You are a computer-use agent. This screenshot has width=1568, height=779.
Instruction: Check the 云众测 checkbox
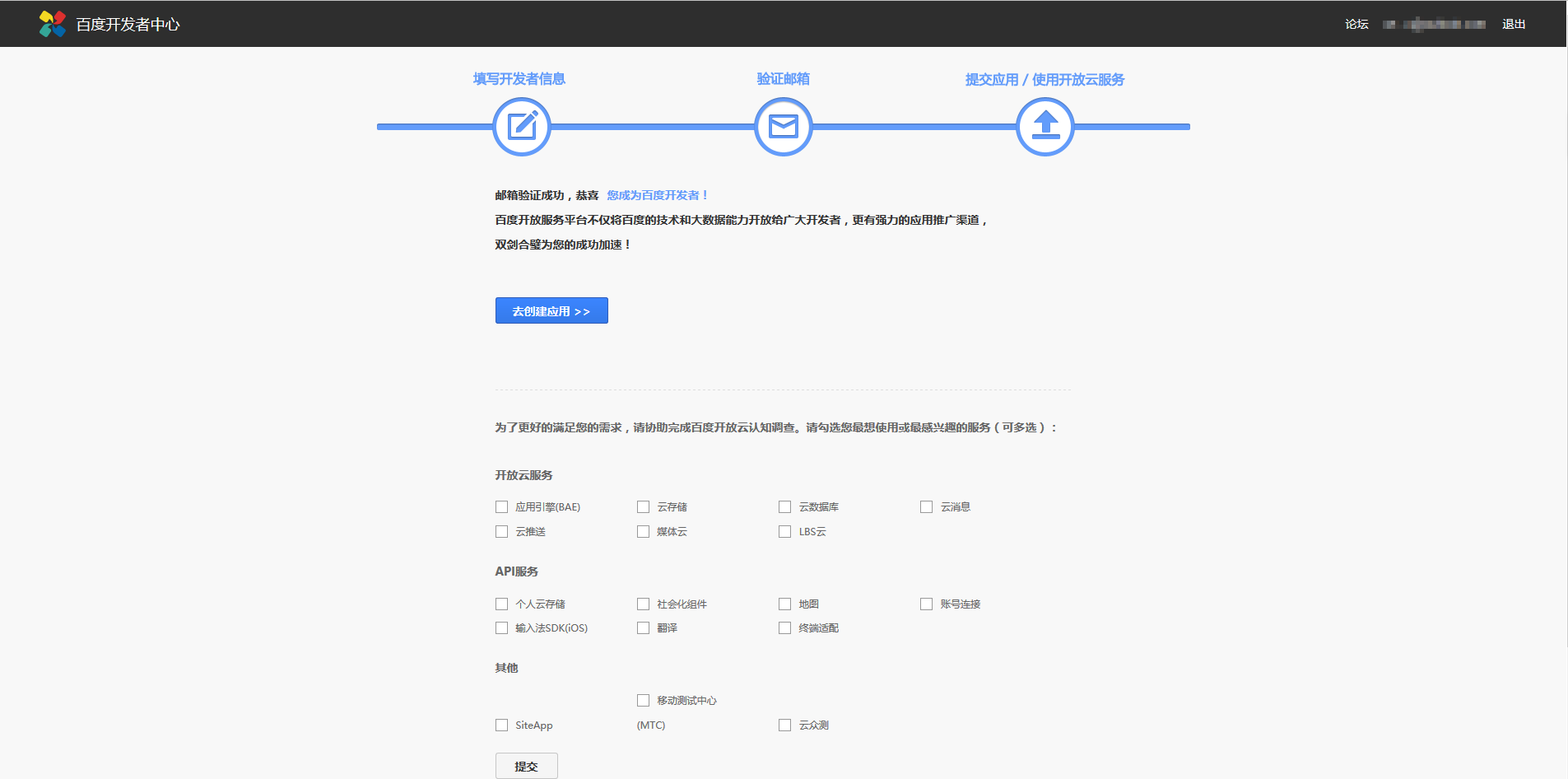pyautogui.click(x=785, y=725)
